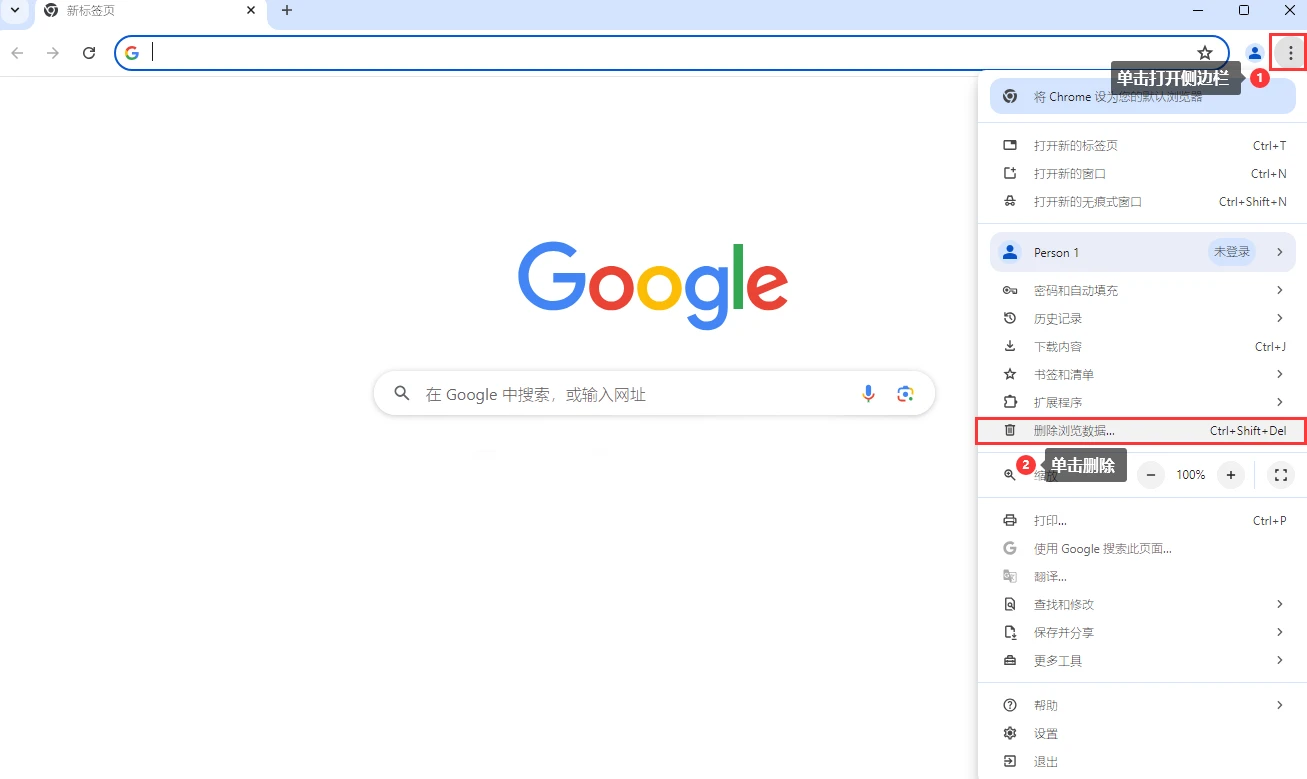Expand 更多工具 submenu
This screenshot has height=779, width=1307.
tap(1142, 660)
